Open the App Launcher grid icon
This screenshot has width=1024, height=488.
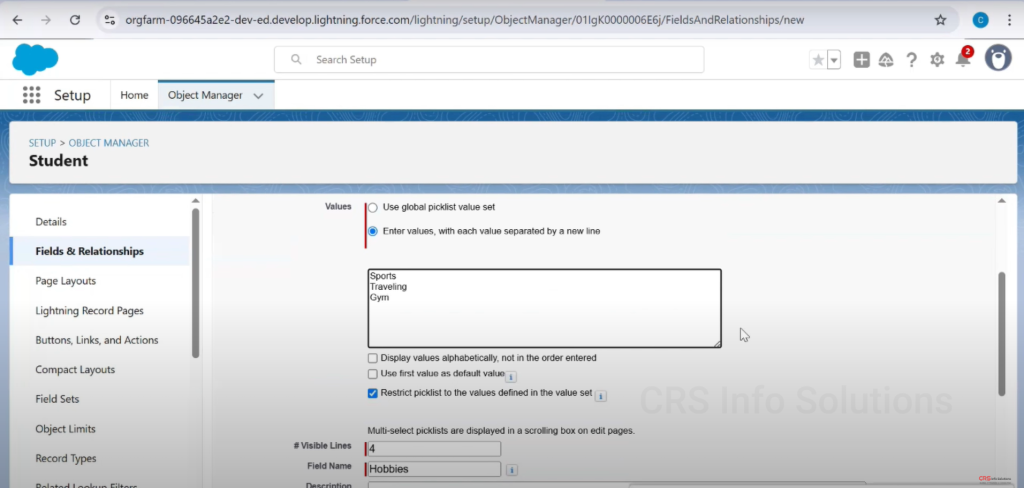point(31,95)
